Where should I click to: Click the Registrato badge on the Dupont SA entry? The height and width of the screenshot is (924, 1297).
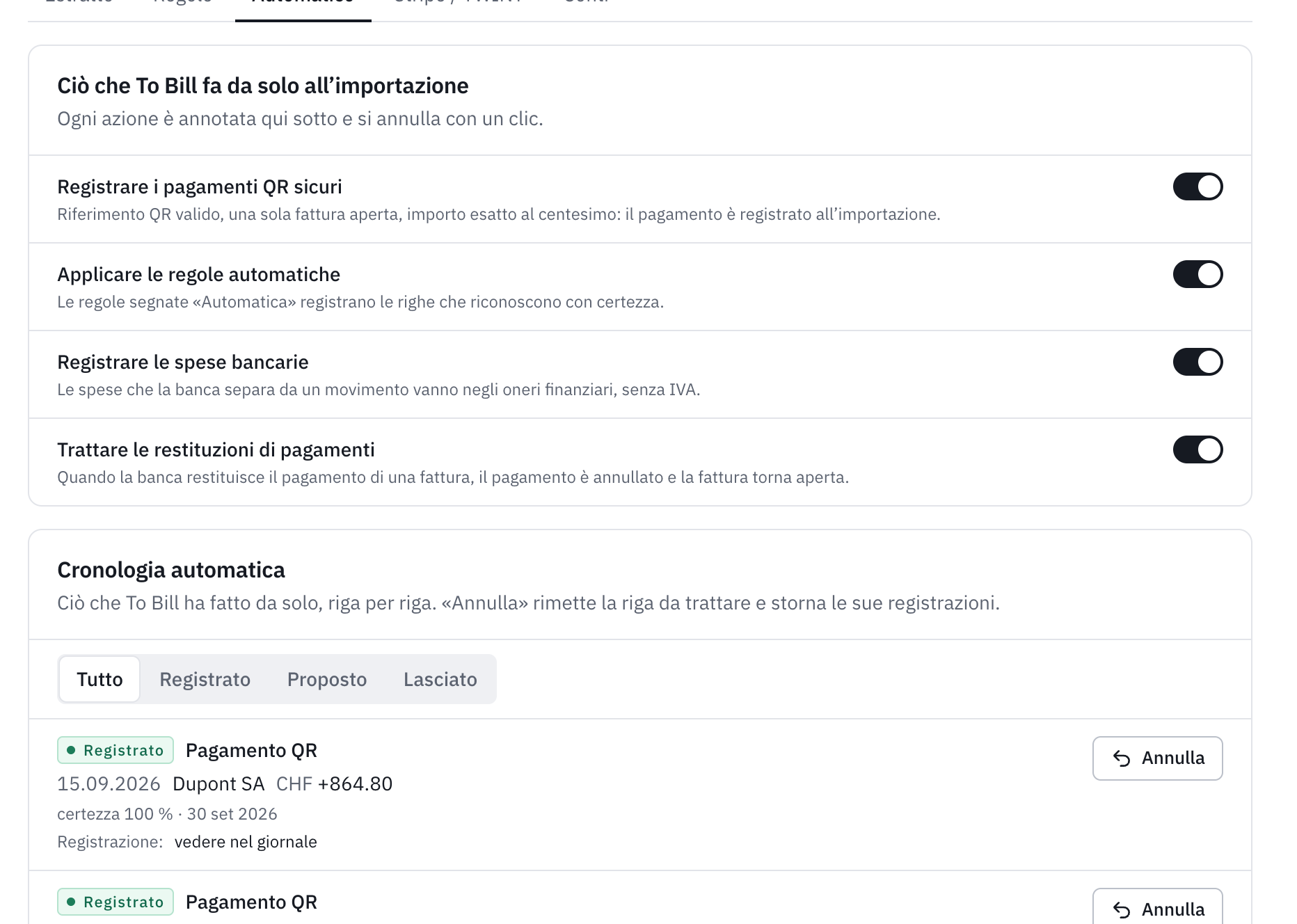coord(116,750)
